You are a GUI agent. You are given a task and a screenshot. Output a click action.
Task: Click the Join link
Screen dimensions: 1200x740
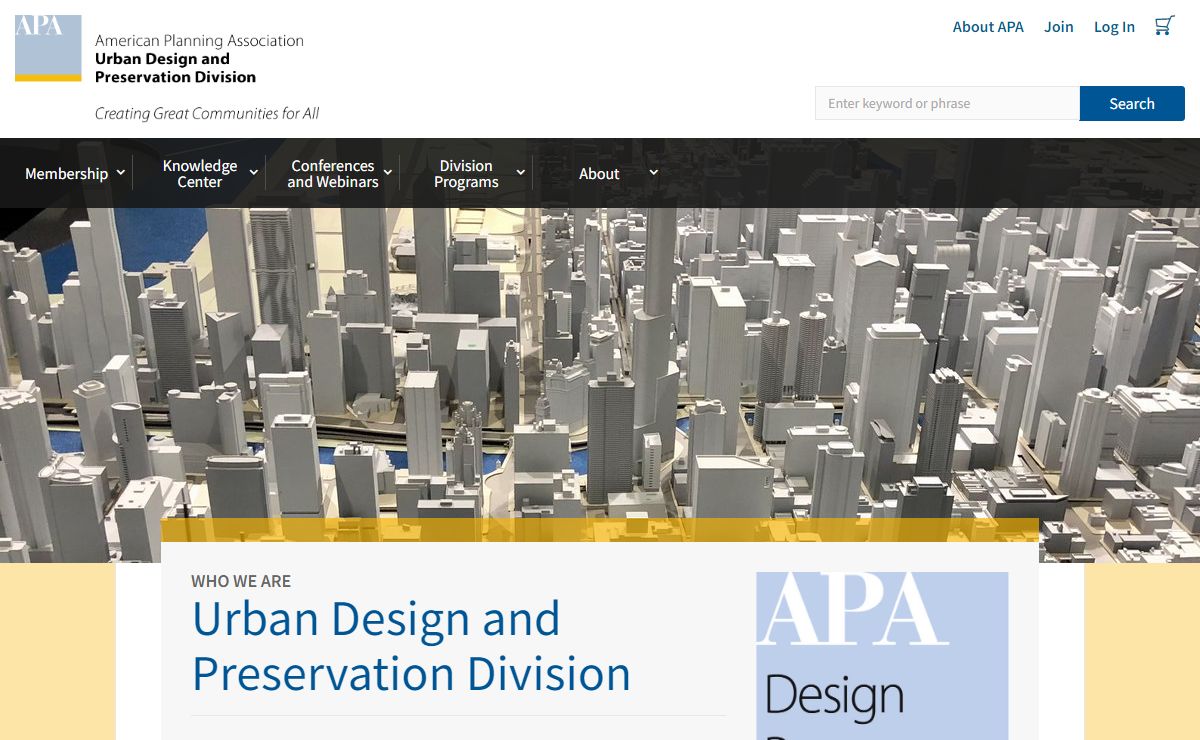click(1058, 27)
